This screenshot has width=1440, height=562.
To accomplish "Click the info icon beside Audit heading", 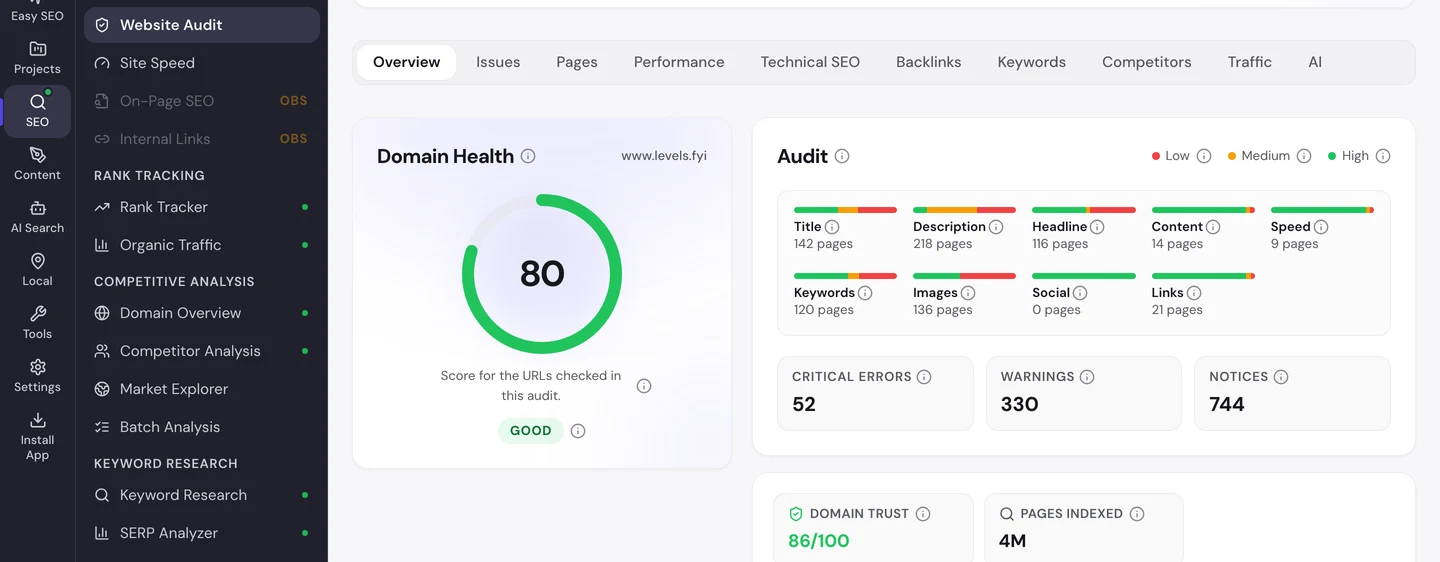I will point(842,156).
